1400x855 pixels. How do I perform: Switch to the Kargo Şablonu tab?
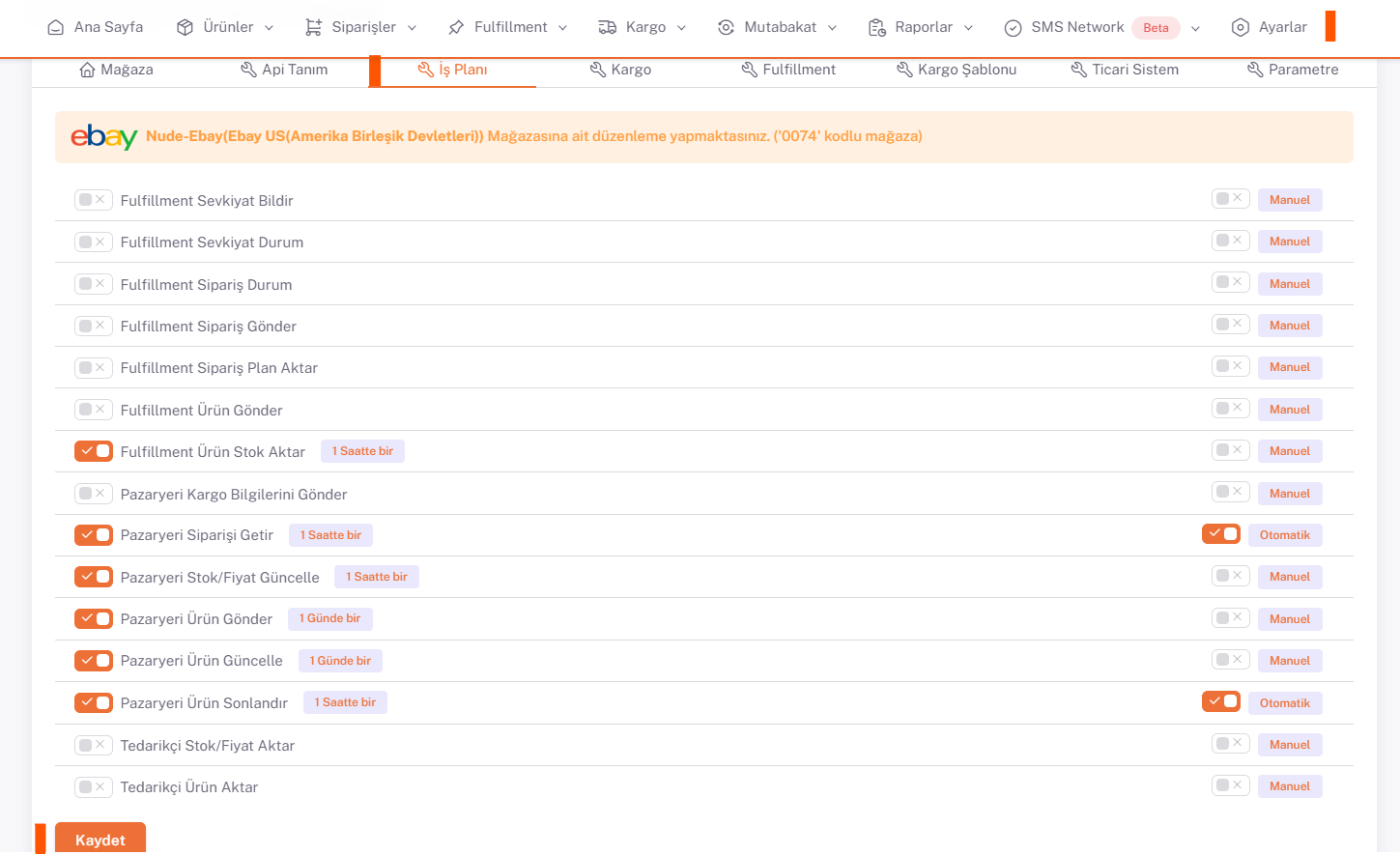(x=957, y=70)
